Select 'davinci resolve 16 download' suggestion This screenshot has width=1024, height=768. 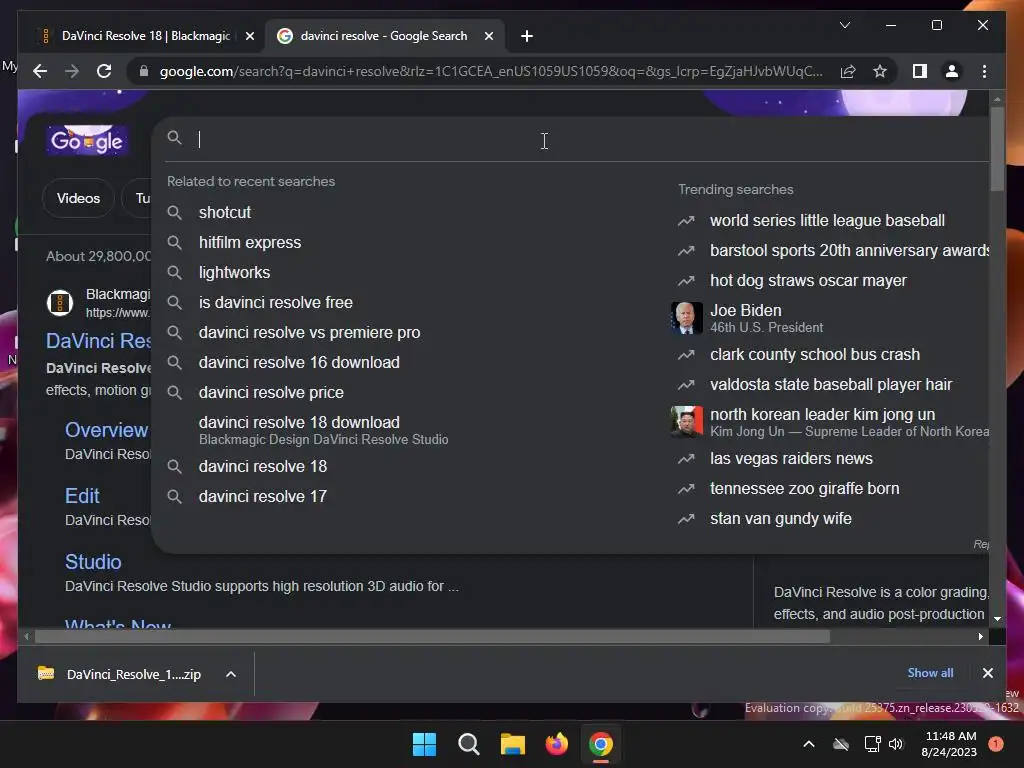(298, 362)
